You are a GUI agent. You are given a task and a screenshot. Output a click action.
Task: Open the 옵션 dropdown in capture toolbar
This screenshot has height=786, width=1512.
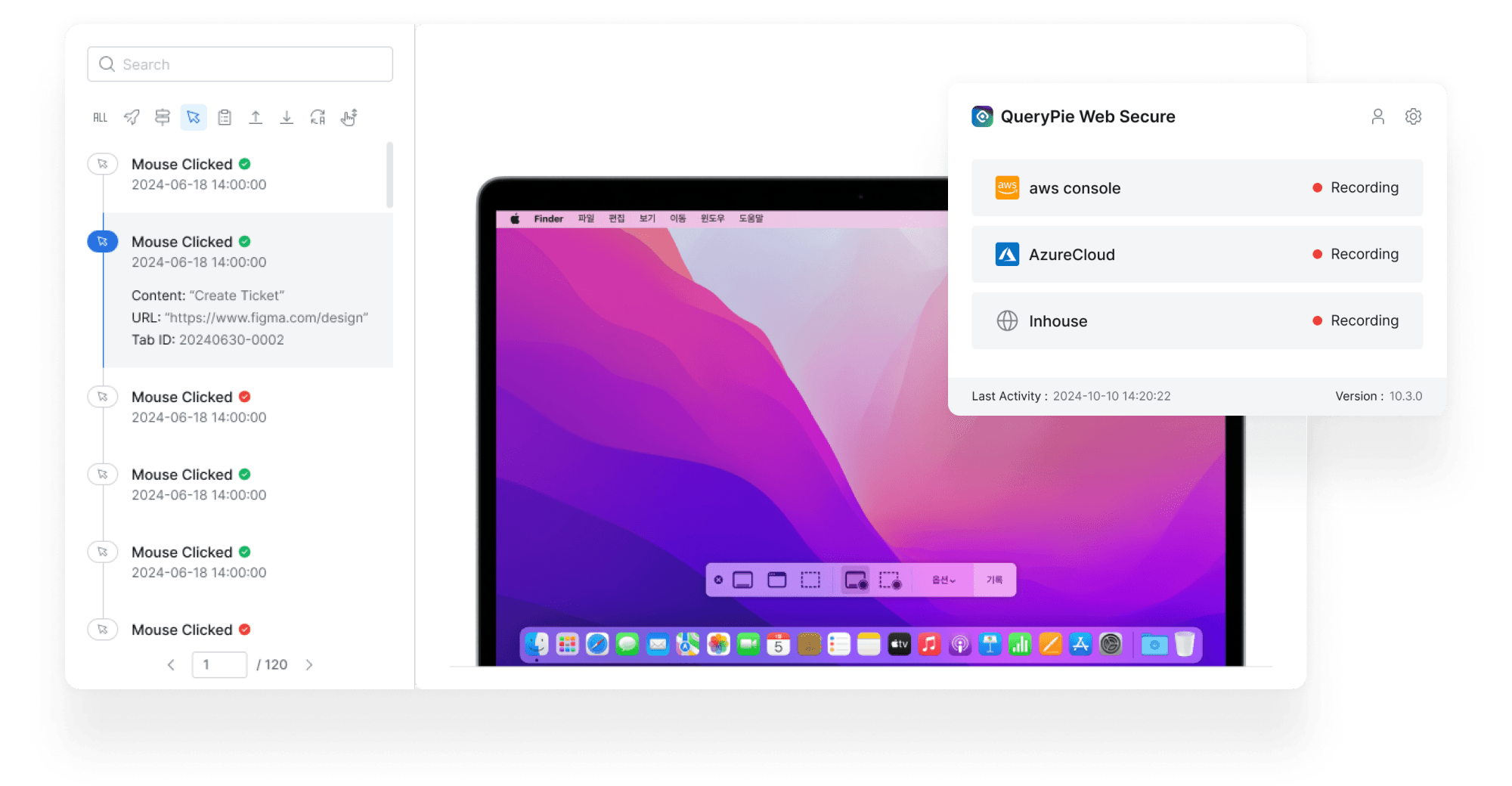click(943, 580)
